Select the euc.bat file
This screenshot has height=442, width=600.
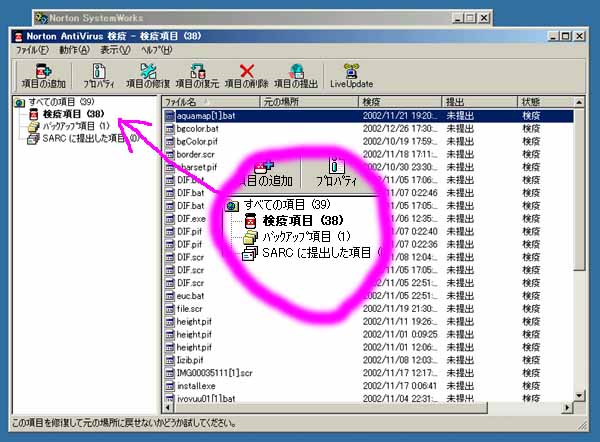(x=190, y=296)
